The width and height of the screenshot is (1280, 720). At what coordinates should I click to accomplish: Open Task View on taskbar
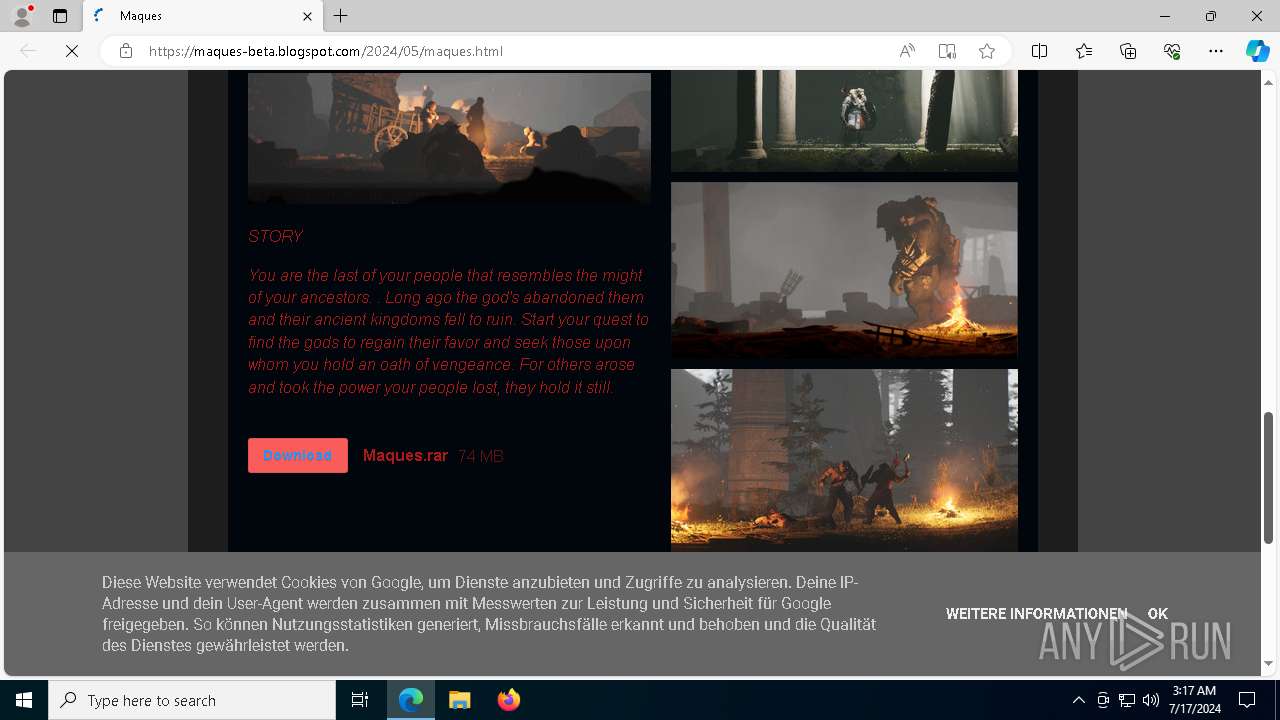point(360,700)
